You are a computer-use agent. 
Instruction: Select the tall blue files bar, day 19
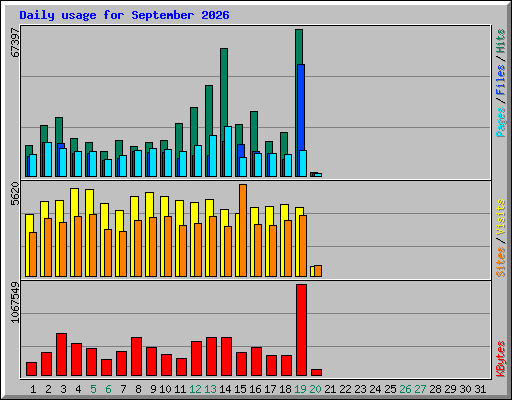point(301,107)
